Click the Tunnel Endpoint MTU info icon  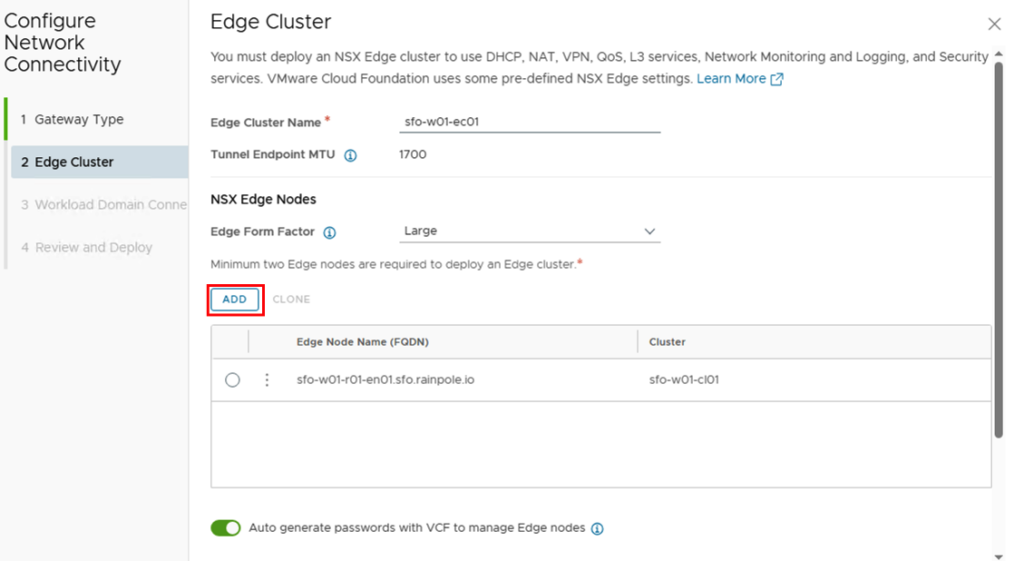(x=350, y=156)
